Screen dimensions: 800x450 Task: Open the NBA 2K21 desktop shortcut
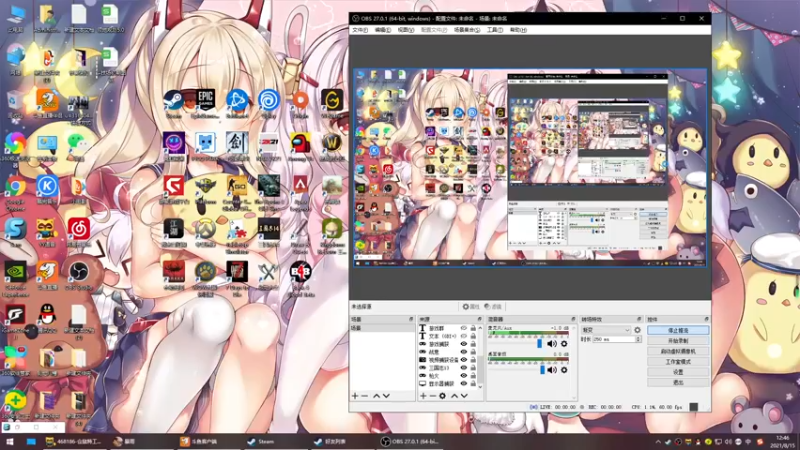click(x=268, y=143)
